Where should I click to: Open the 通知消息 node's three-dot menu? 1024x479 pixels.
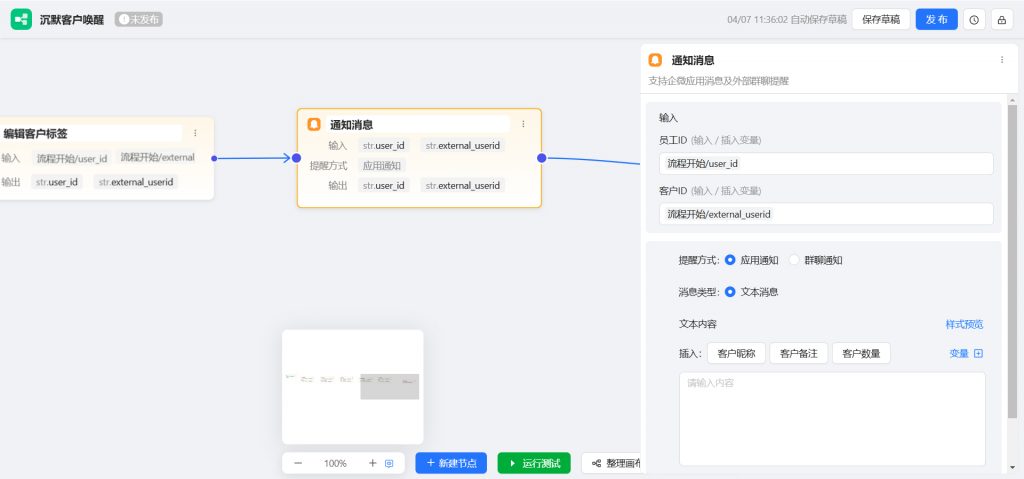(x=523, y=124)
